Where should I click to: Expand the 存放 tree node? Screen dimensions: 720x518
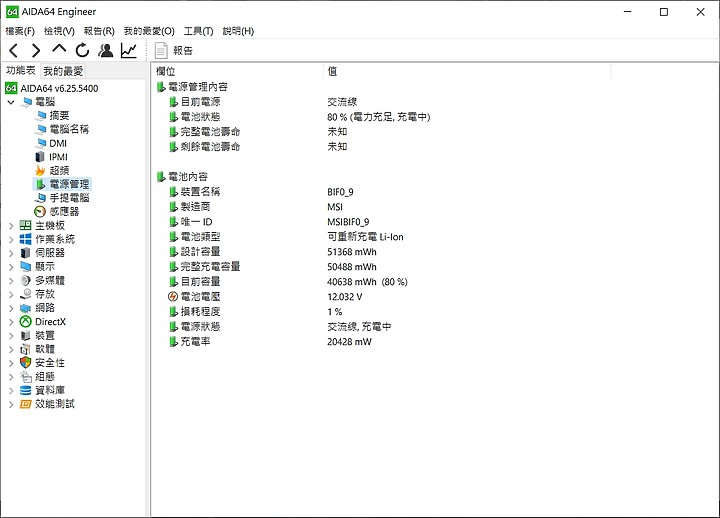(11, 294)
